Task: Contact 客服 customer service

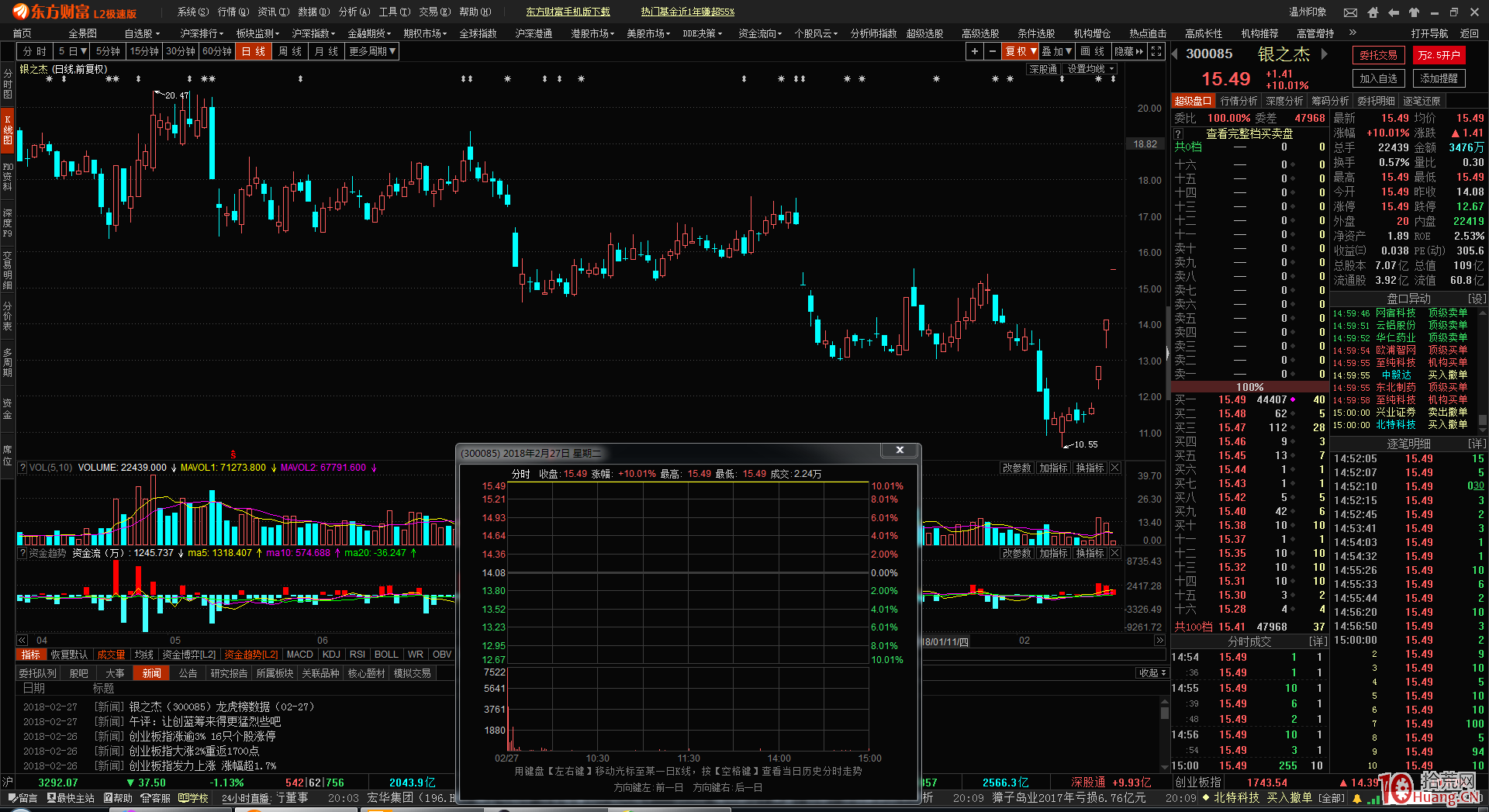Action: tap(155, 797)
